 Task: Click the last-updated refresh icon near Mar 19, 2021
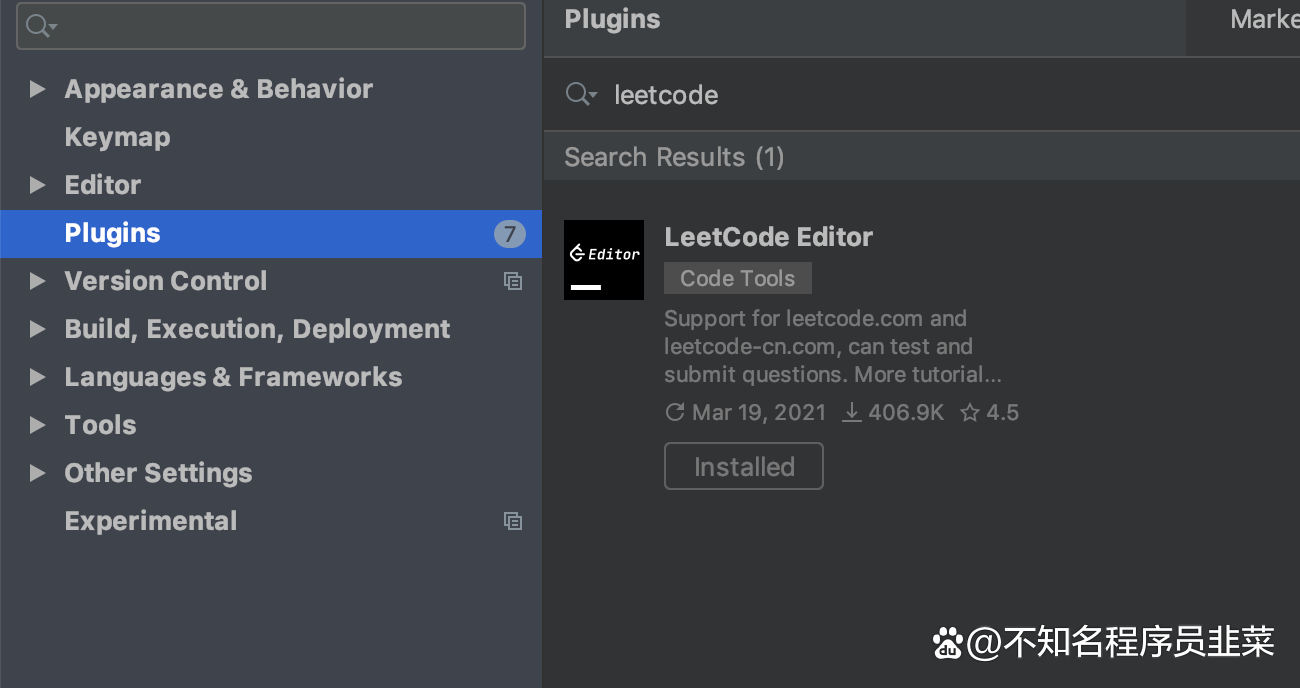675,412
